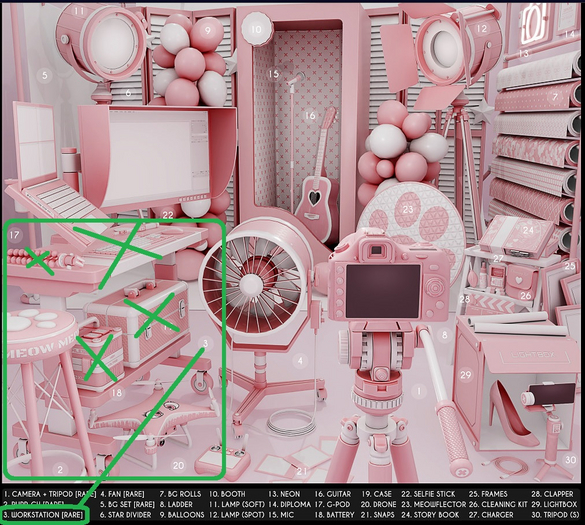Screen dimensions: 585x525
Task: Click the camera's dark LCD screen
Action: point(384,291)
